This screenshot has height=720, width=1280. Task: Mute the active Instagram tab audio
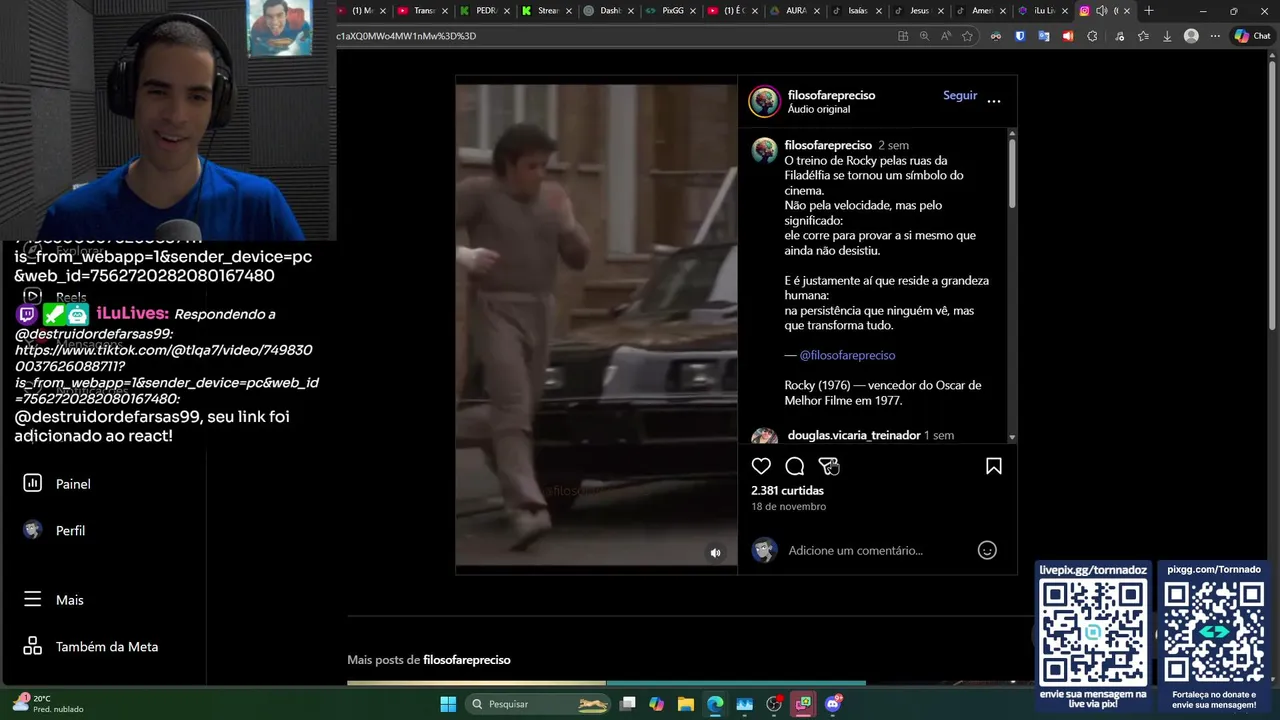coord(1101,11)
